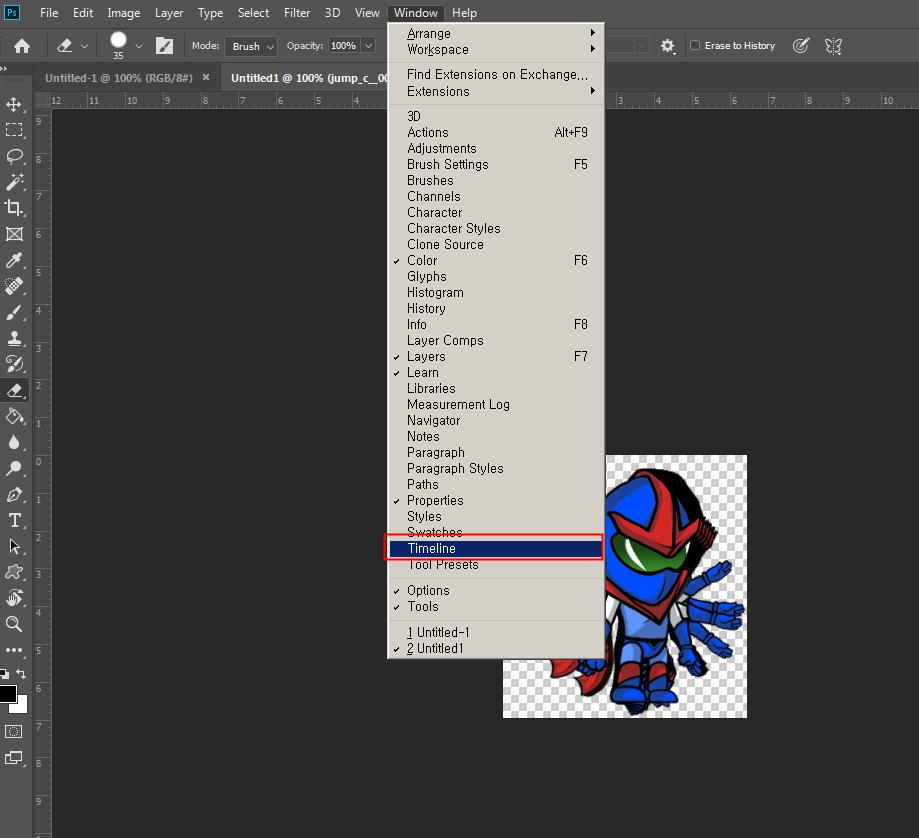Open the Opacity slider dropdown arrow
Viewport: 919px width, 838px height.
(x=368, y=46)
